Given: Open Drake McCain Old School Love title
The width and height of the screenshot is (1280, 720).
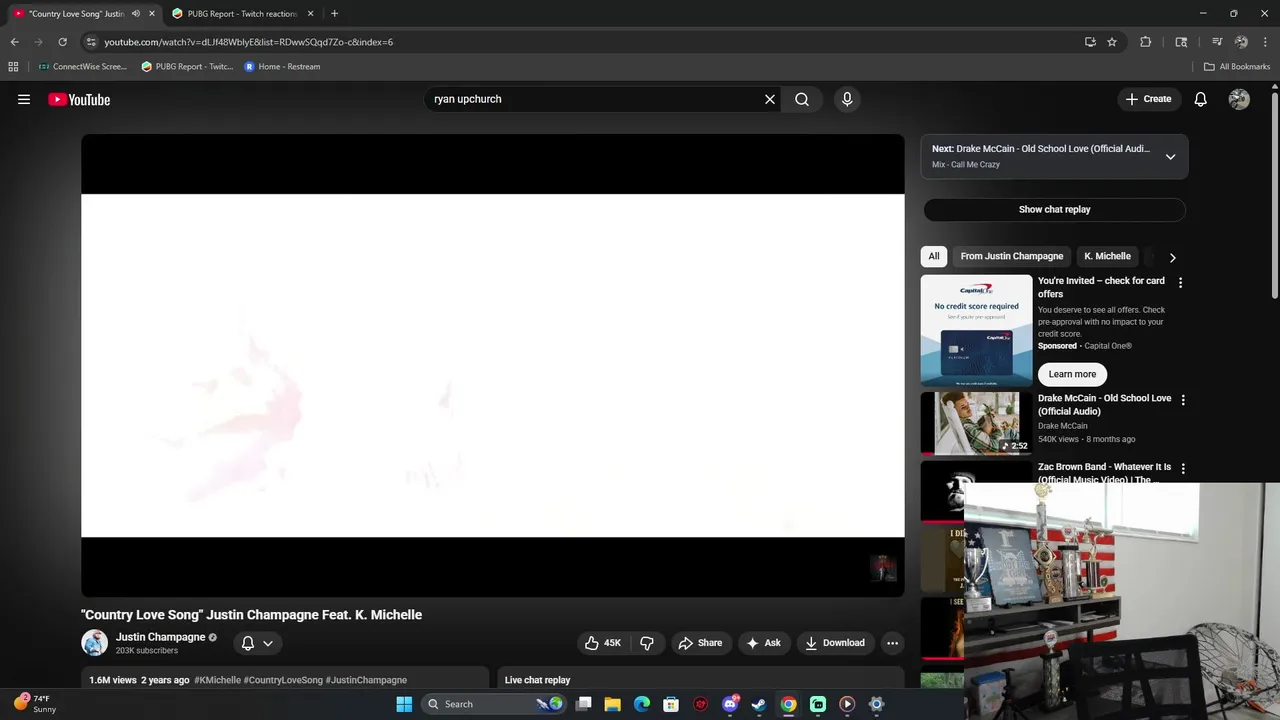Looking at the screenshot, I should (x=1104, y=404).
